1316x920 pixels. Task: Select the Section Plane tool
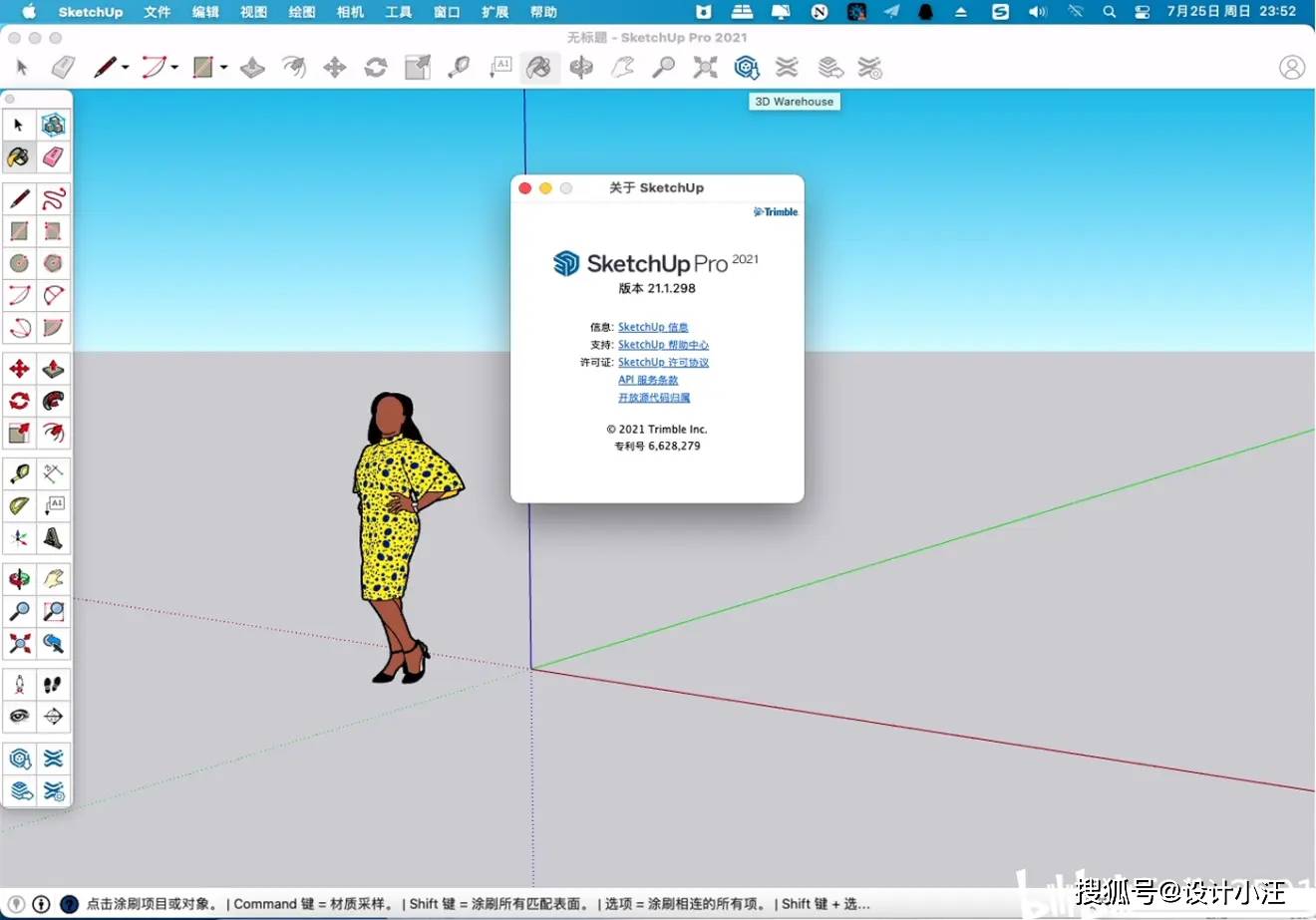53,716
